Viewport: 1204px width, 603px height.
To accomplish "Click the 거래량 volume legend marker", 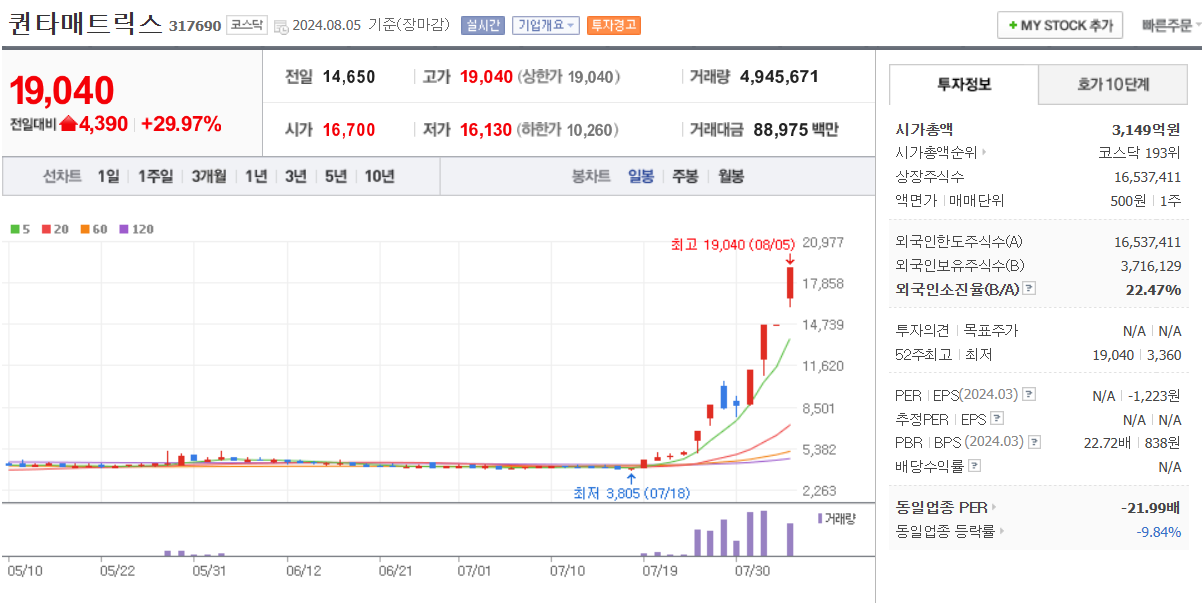I will coord(821,518).
